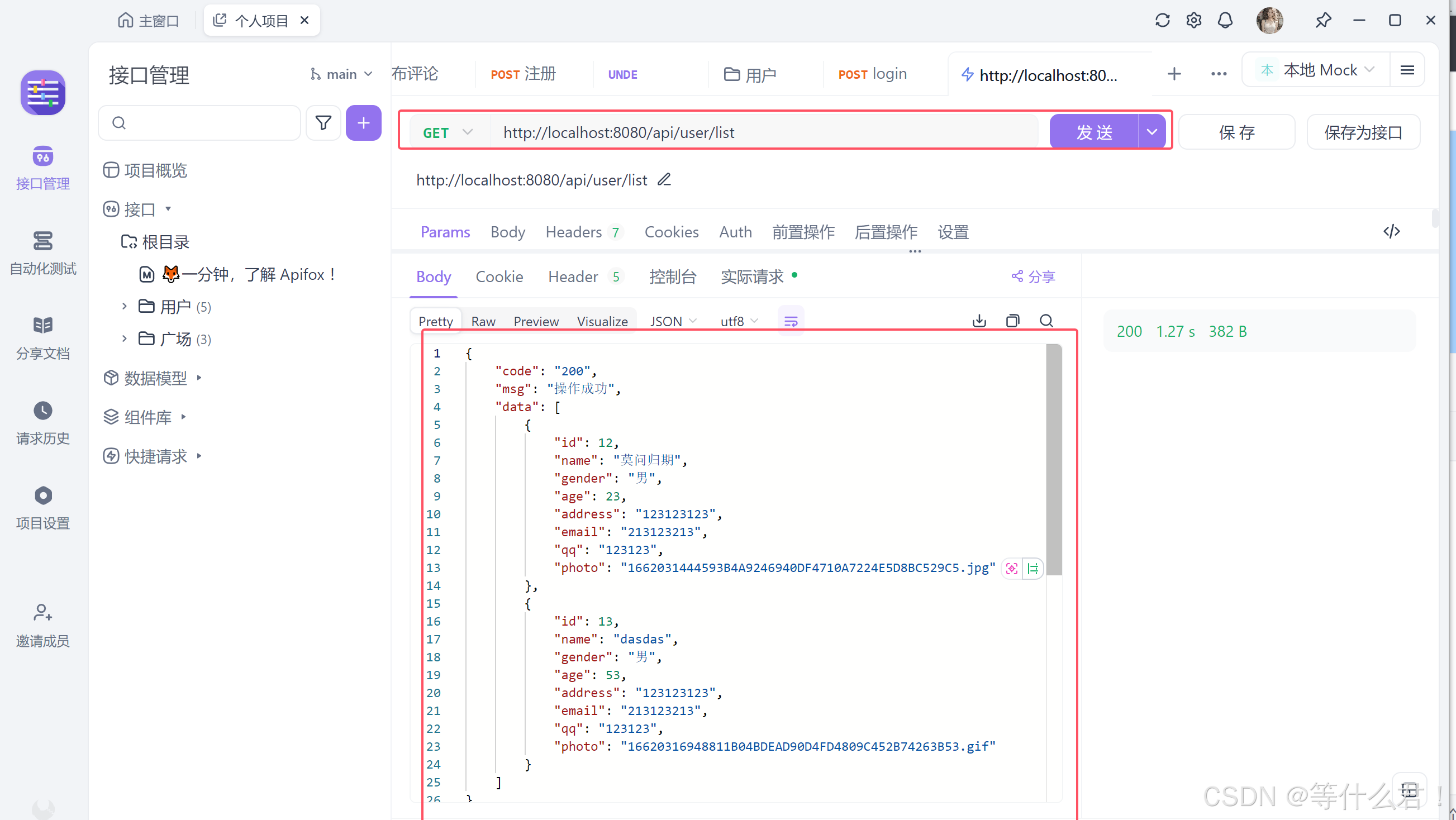Open the notification bell
Image resolution: width=1456 pixels, height=820 pixels.
click(x=1225, y=20)
